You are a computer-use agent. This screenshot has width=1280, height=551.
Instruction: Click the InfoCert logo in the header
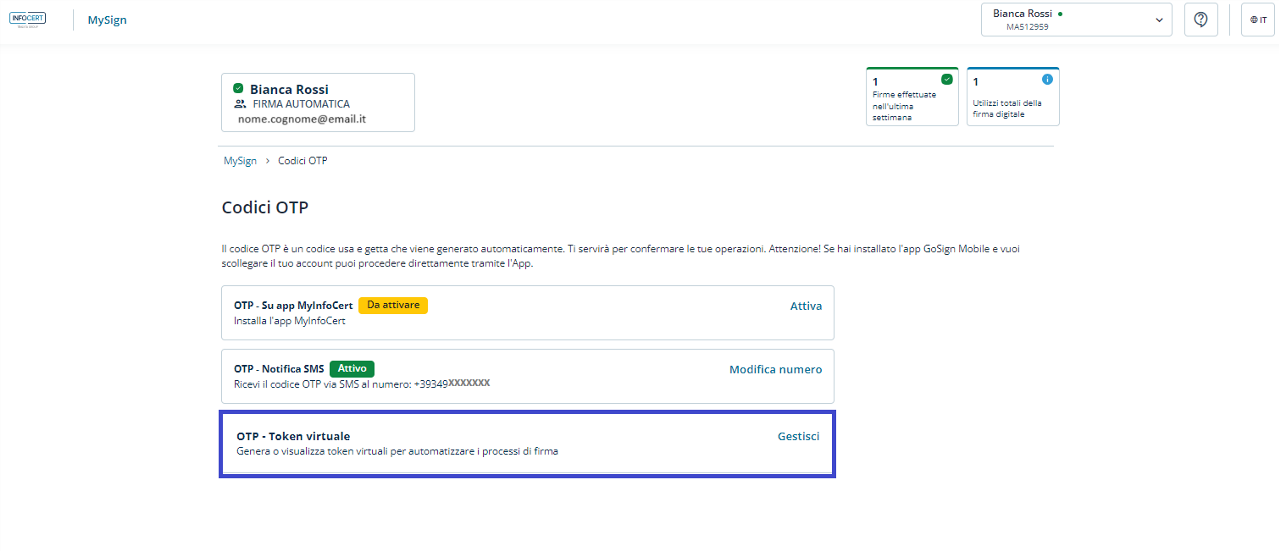click(x=26, y=20)
